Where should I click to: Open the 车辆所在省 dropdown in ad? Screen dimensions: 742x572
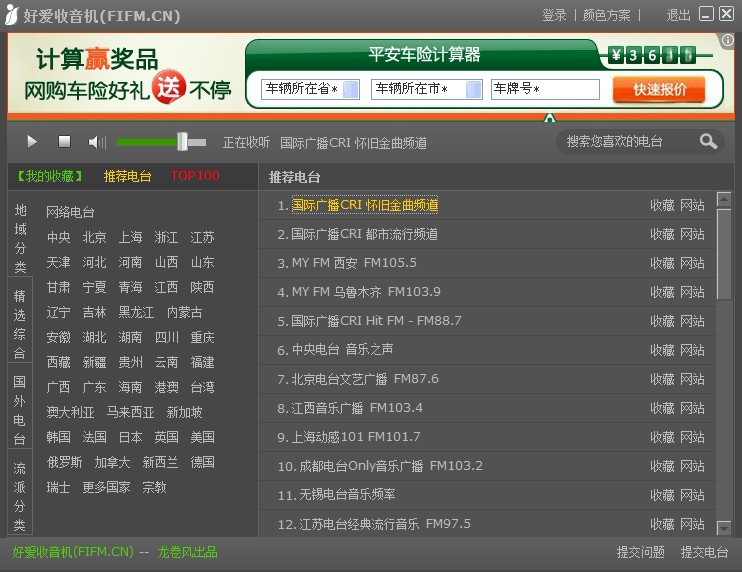pyautogui.click(x=350, y=89)
